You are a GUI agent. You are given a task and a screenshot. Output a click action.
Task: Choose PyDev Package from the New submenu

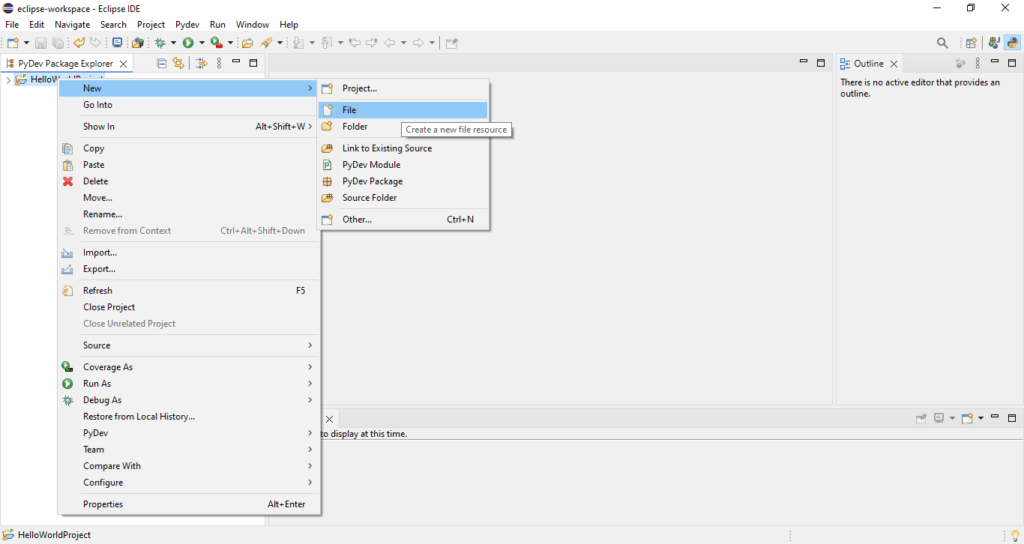tap(403, 181)
